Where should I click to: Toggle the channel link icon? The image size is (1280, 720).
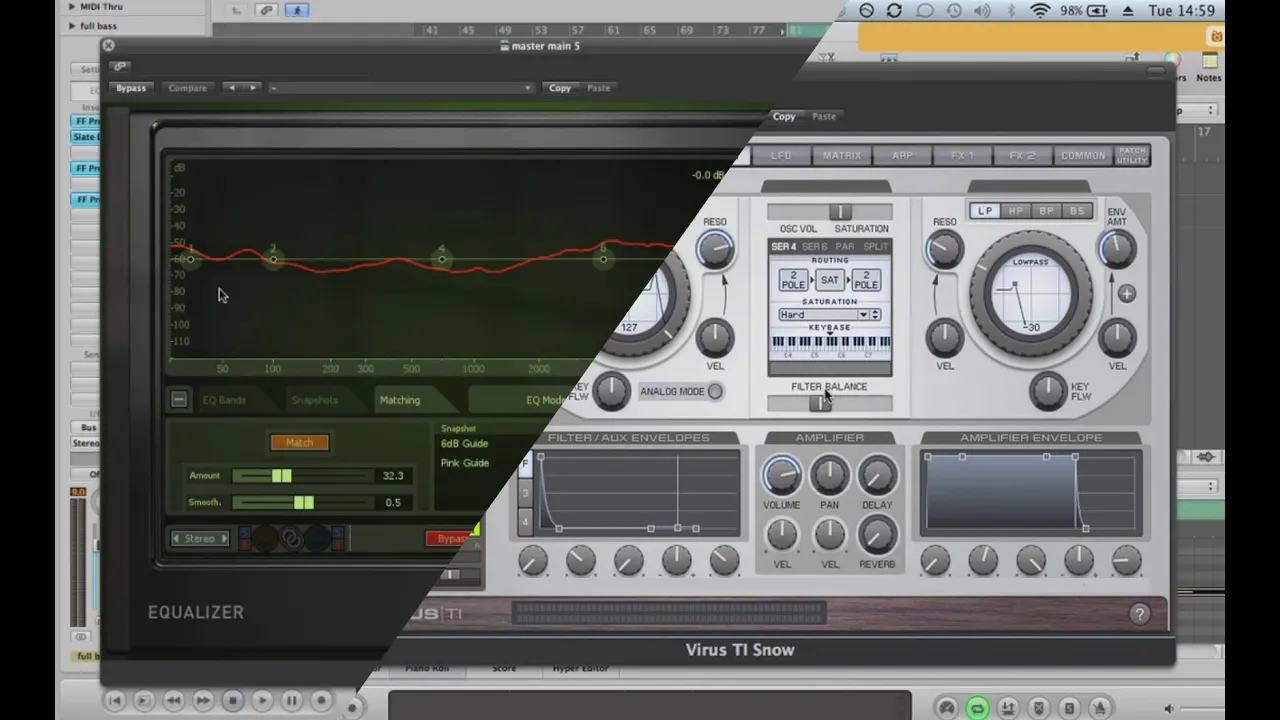pyautogui.click(x=291, y=539)
